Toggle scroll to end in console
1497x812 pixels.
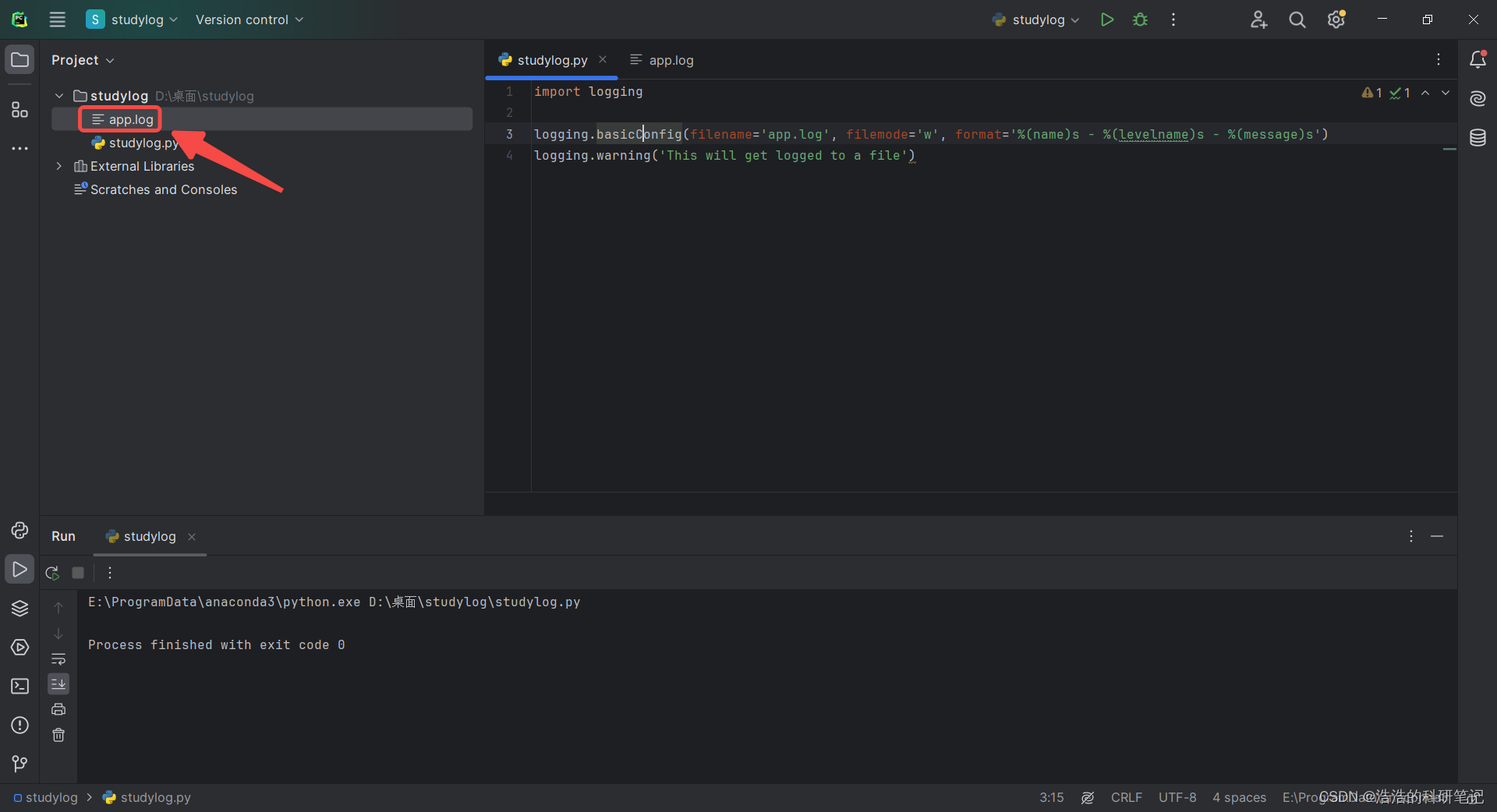point(58,684)
